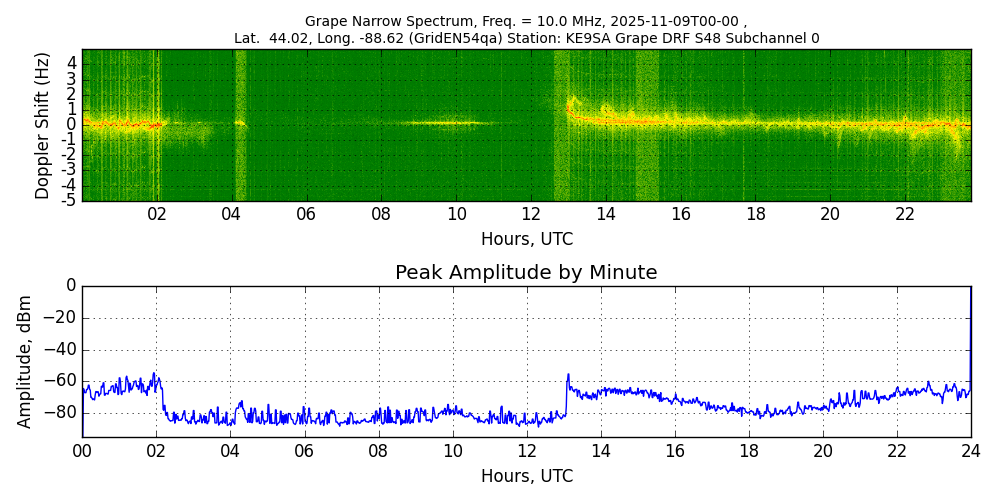Click "Hours, UTC" label below the amplitude plot

tap(526, 476)
